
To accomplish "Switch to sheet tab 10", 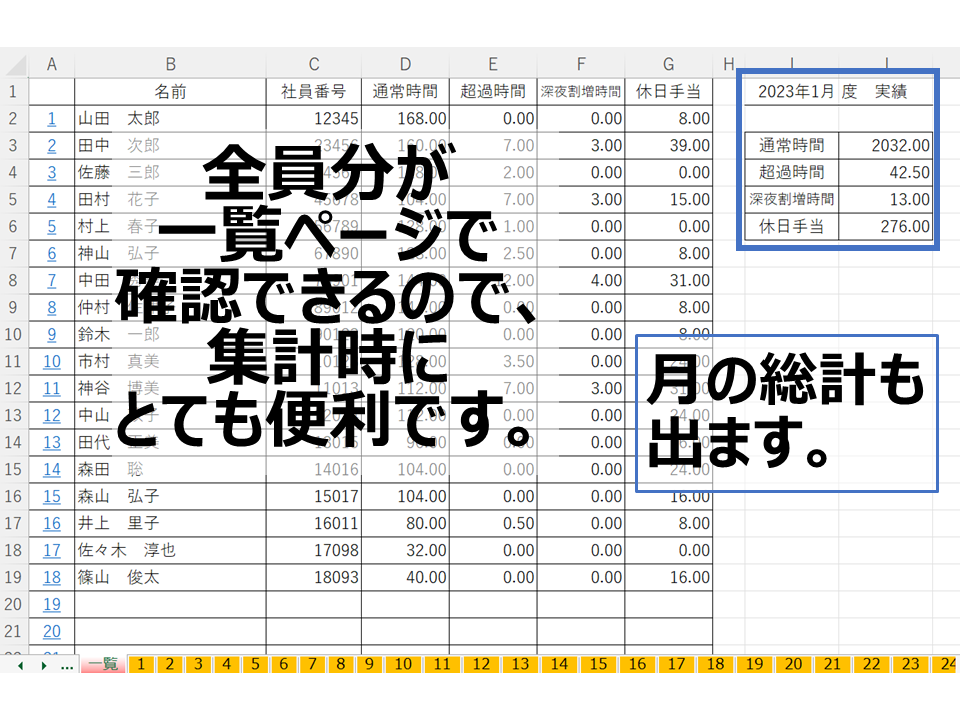I will [403, 664].
